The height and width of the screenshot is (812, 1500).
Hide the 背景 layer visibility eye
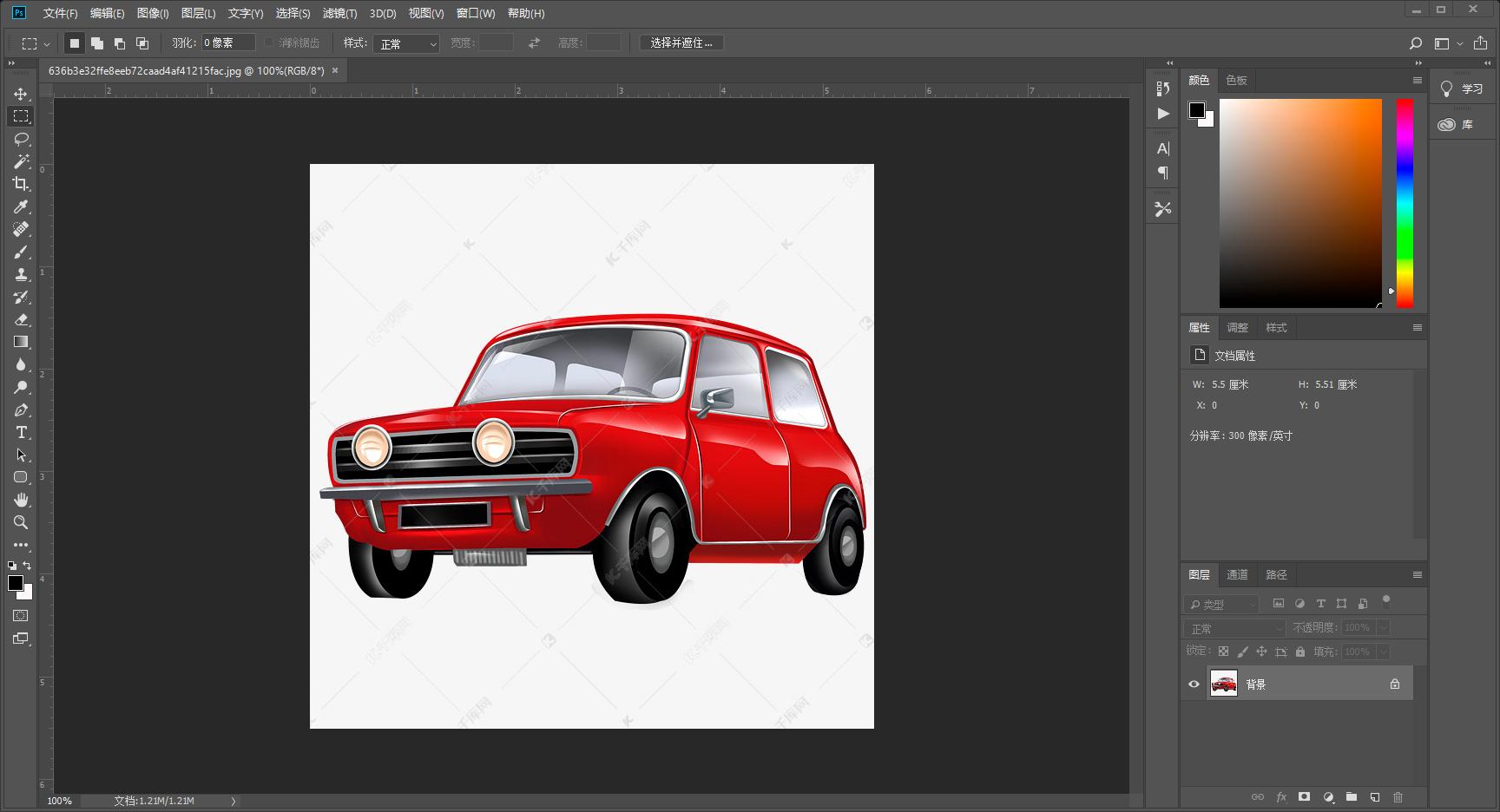[x=1194, y=684]
